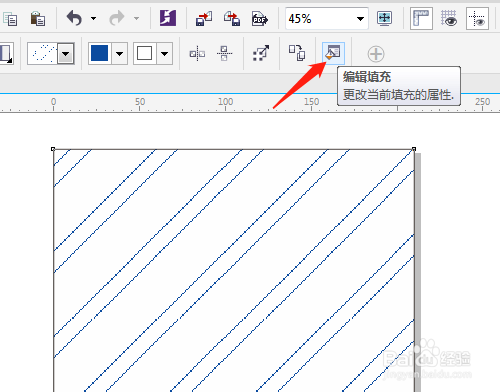This screenshot has height=392, width=500.
Task: Click the greyed-out plus add button
Action: [376, 54]
